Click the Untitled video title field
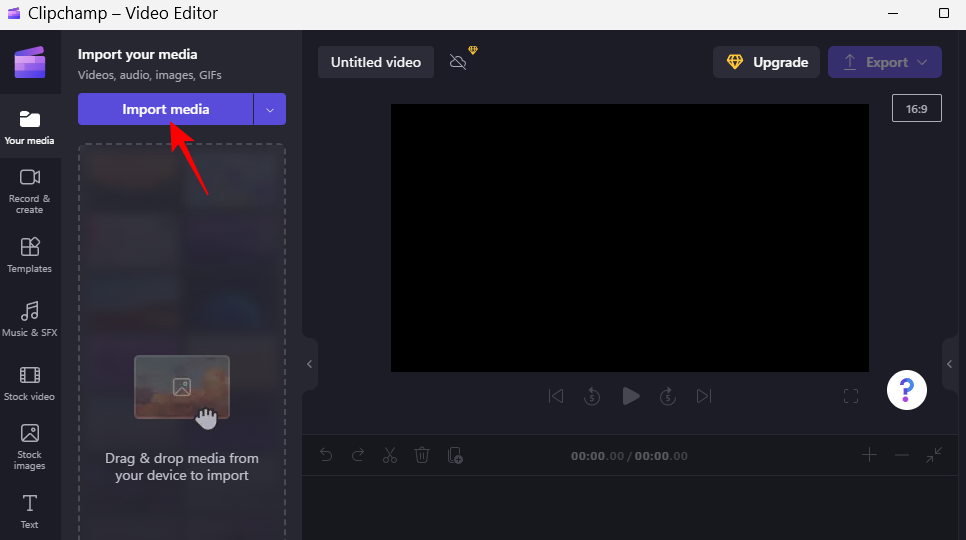Image resolution: width=966 pixels, height=540 pixels. (x=376, y=62)
